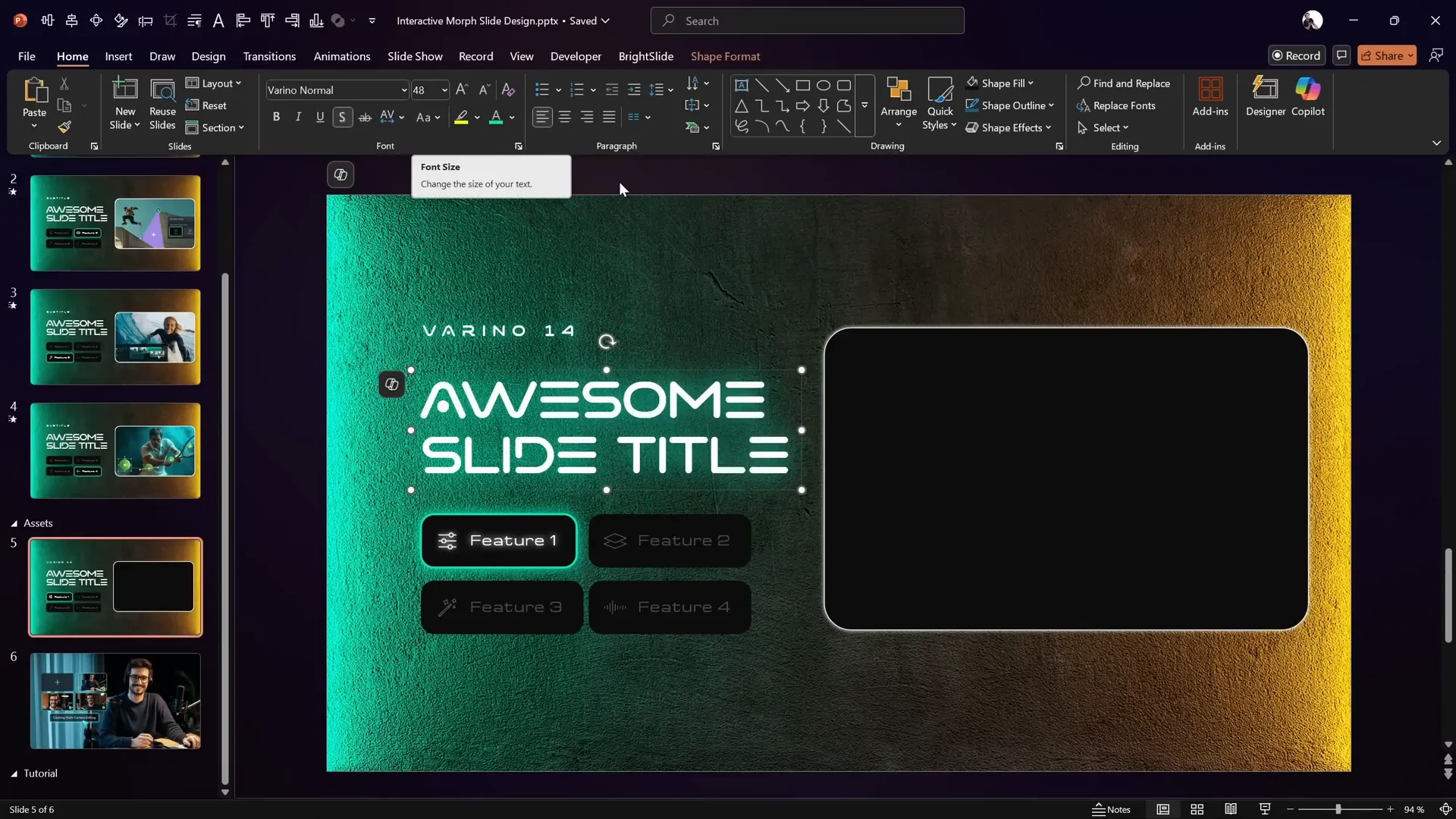Screen dimensions: 1456x819
Task: Launch Copilot from the ribbon
Action: tap(1307, 96)
